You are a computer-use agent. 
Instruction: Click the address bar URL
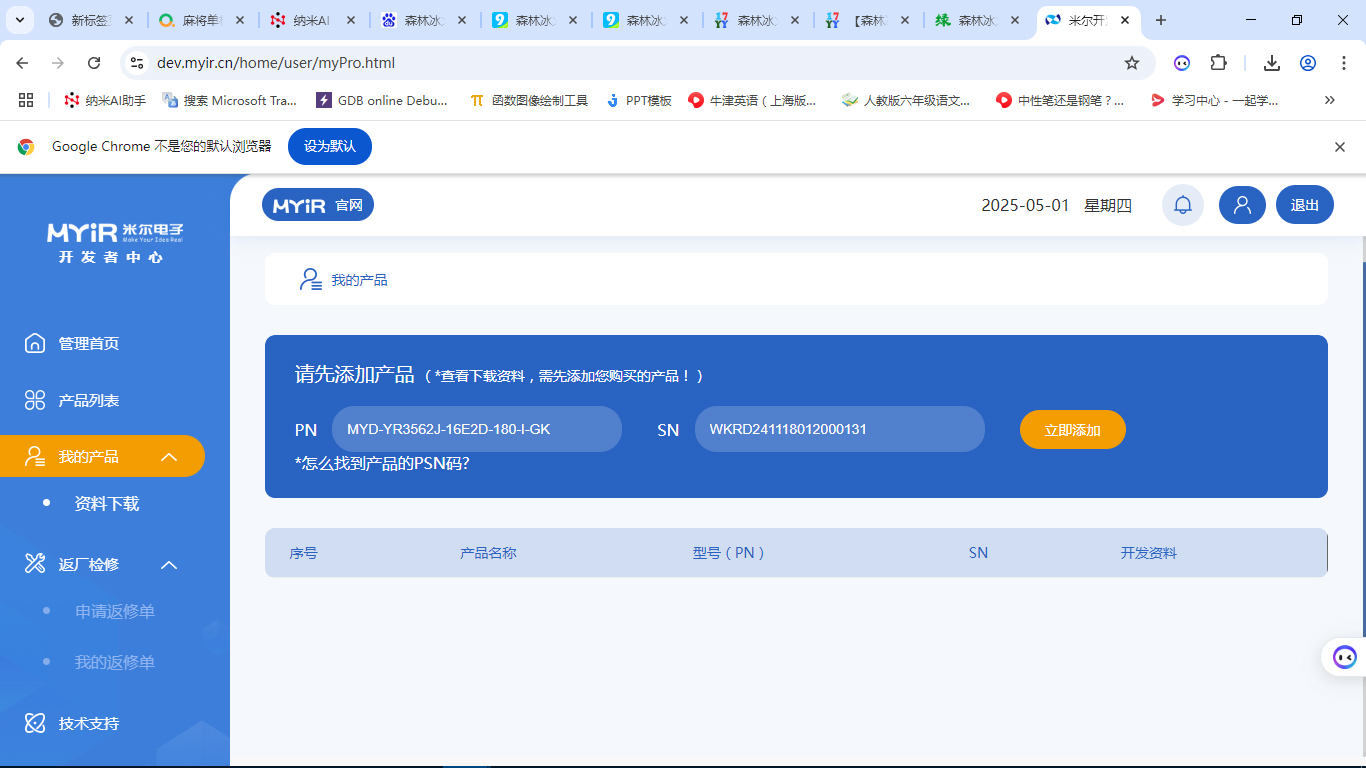pos(276,63)
